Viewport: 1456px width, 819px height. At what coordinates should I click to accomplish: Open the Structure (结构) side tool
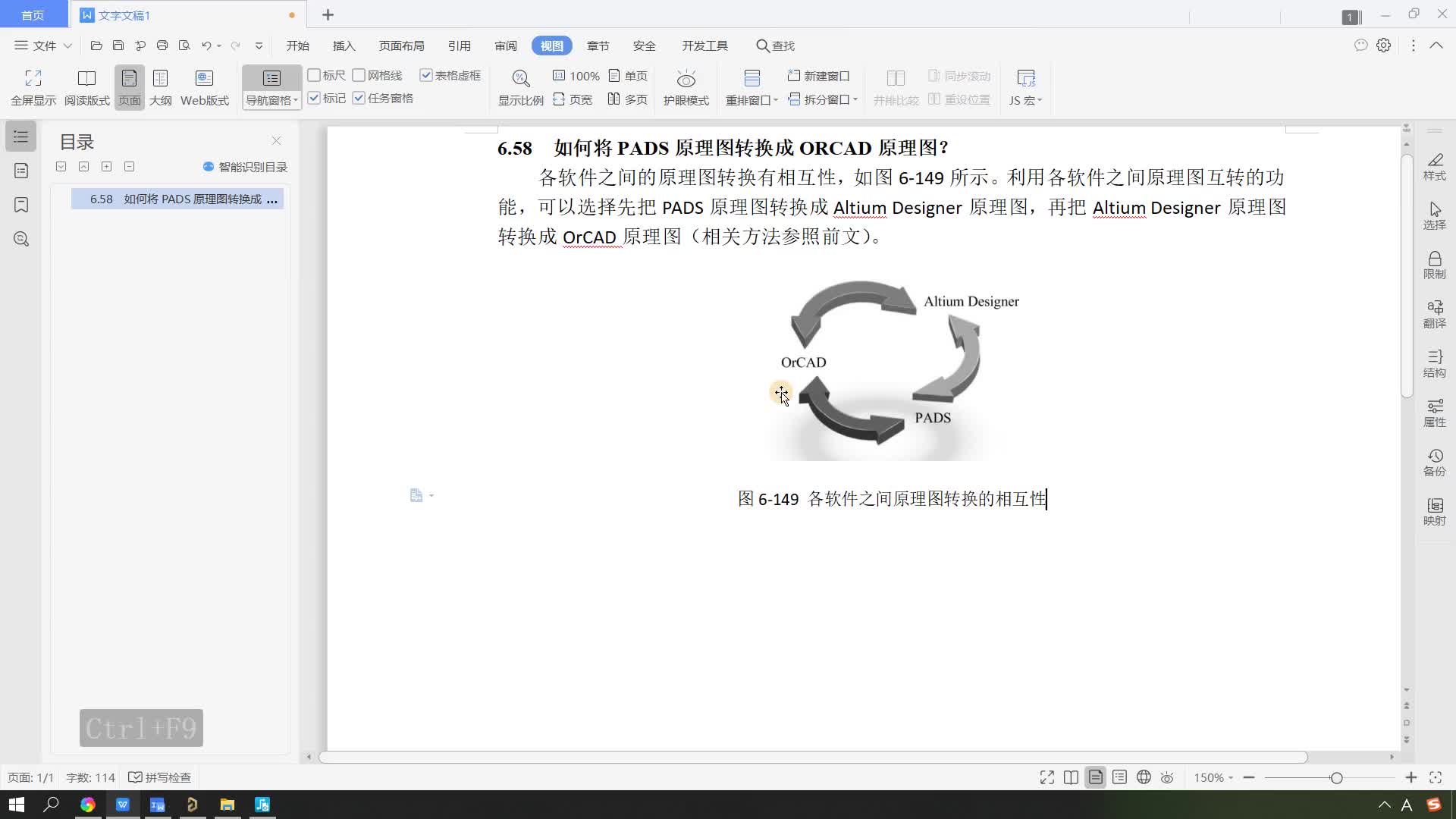(1434, 364)
